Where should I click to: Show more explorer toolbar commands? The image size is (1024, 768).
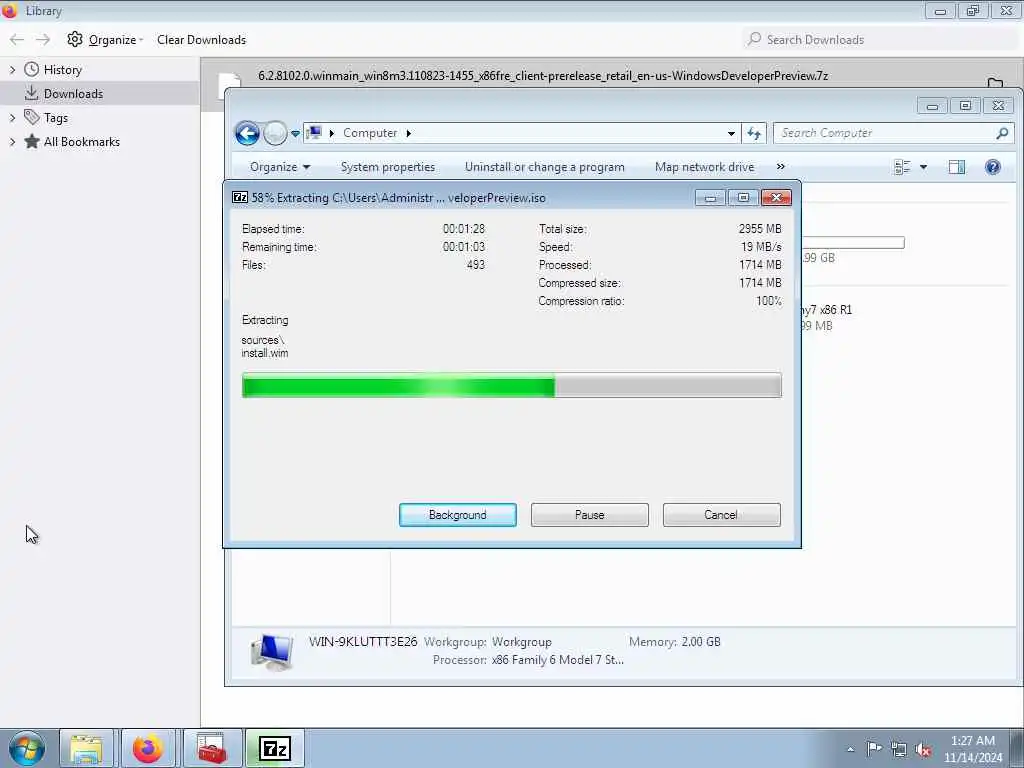[x=780, y=167]
